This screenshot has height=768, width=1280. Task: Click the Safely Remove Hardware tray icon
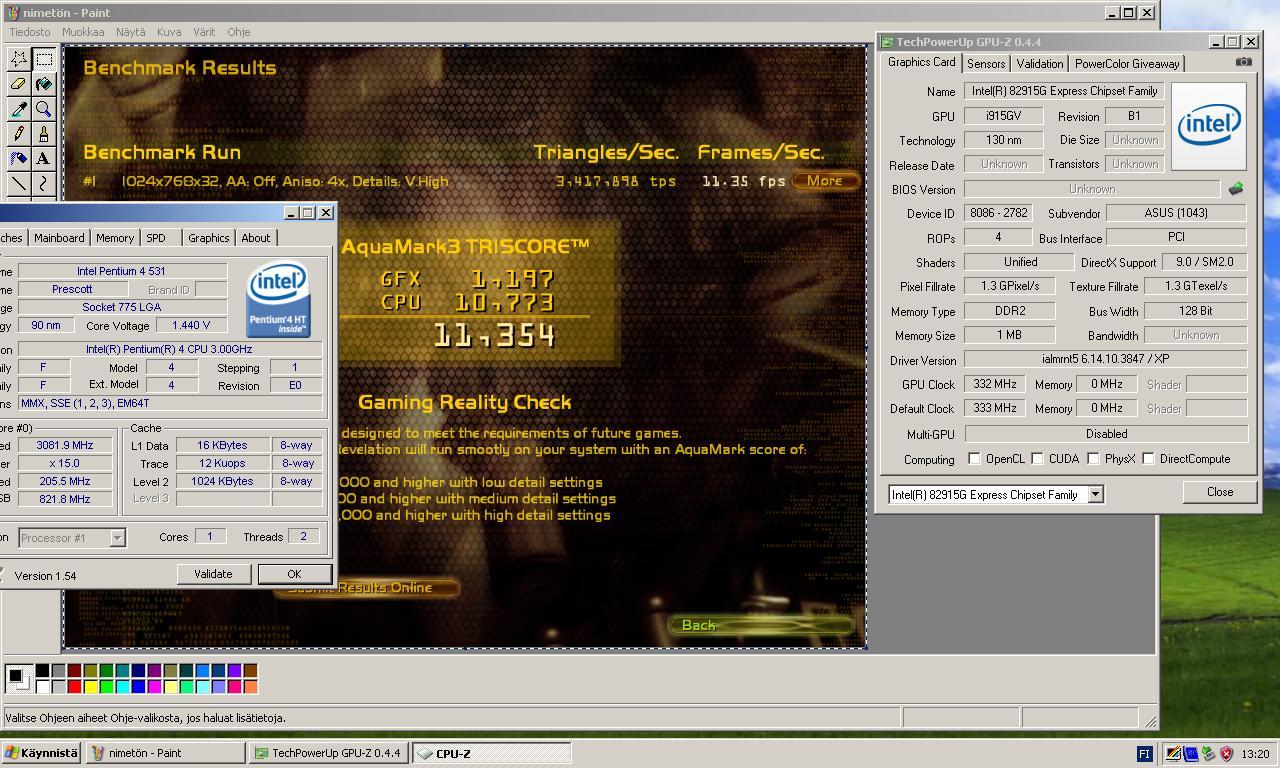1209,754
